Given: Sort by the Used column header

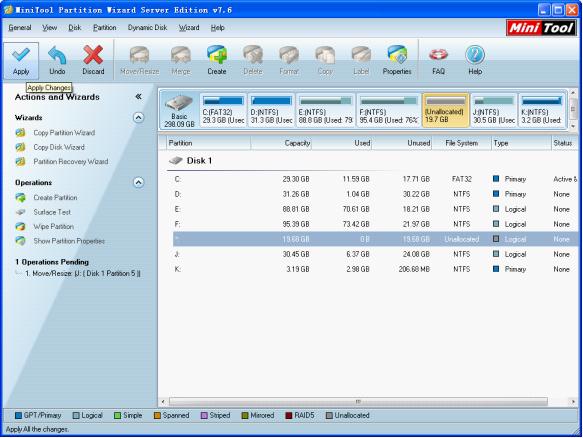Looking at the screenshot, I should coord(342,143).
